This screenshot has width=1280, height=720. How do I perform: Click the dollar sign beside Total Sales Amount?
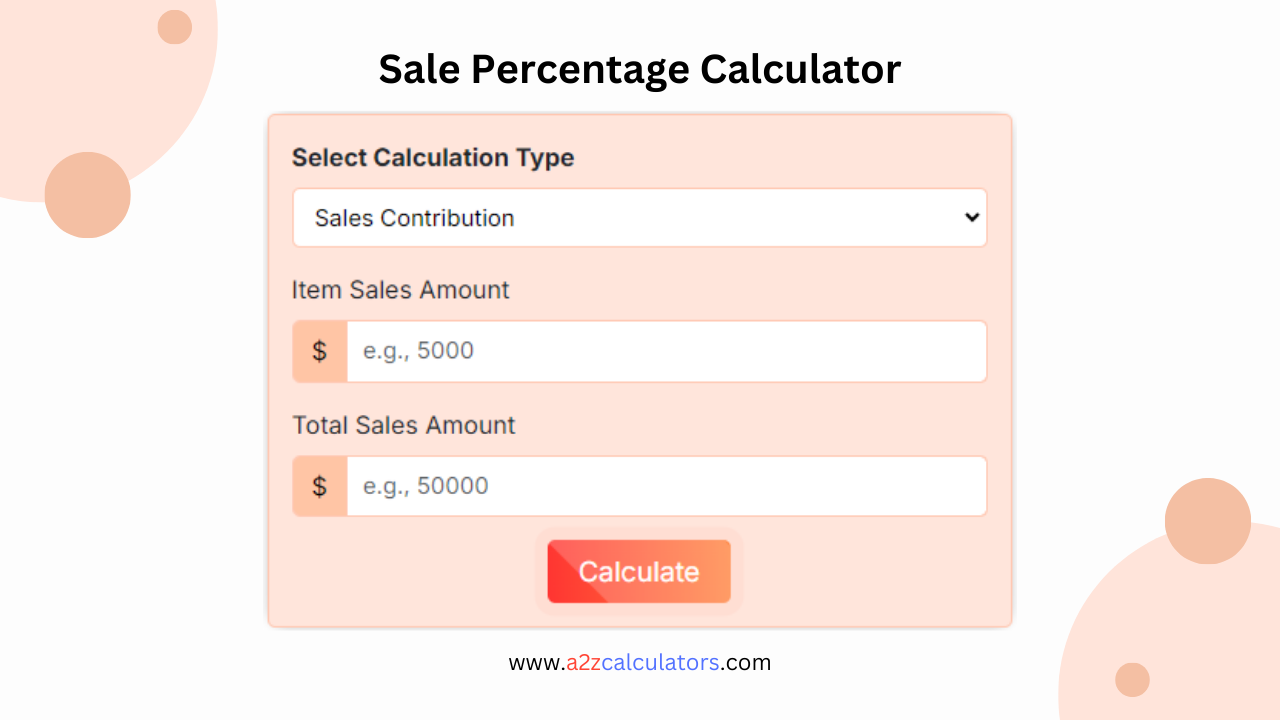(319, 486)
